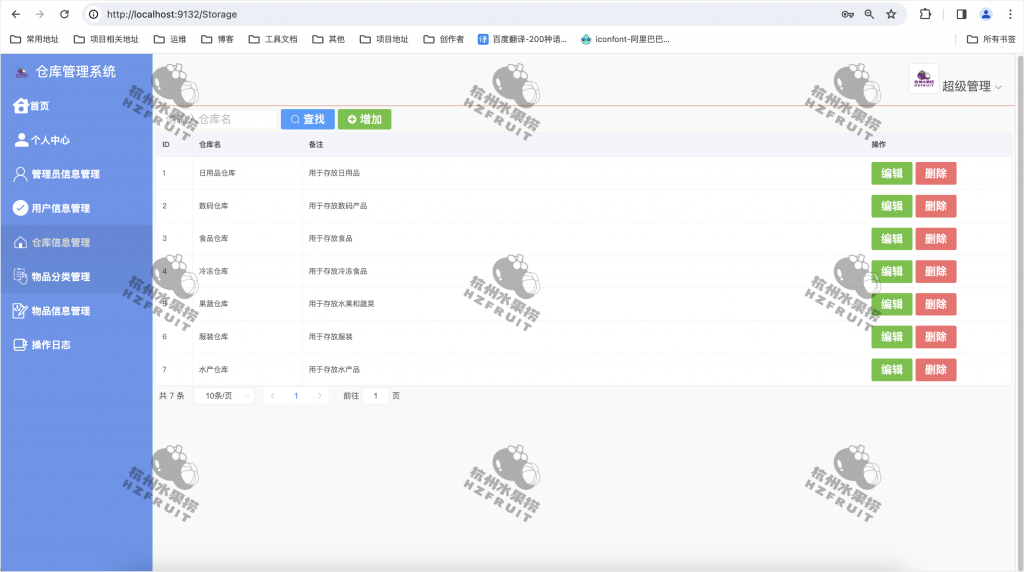Delete the 冷冻仓库 row
Viewport: 1024px width, 572px height.
click(936, 271)
